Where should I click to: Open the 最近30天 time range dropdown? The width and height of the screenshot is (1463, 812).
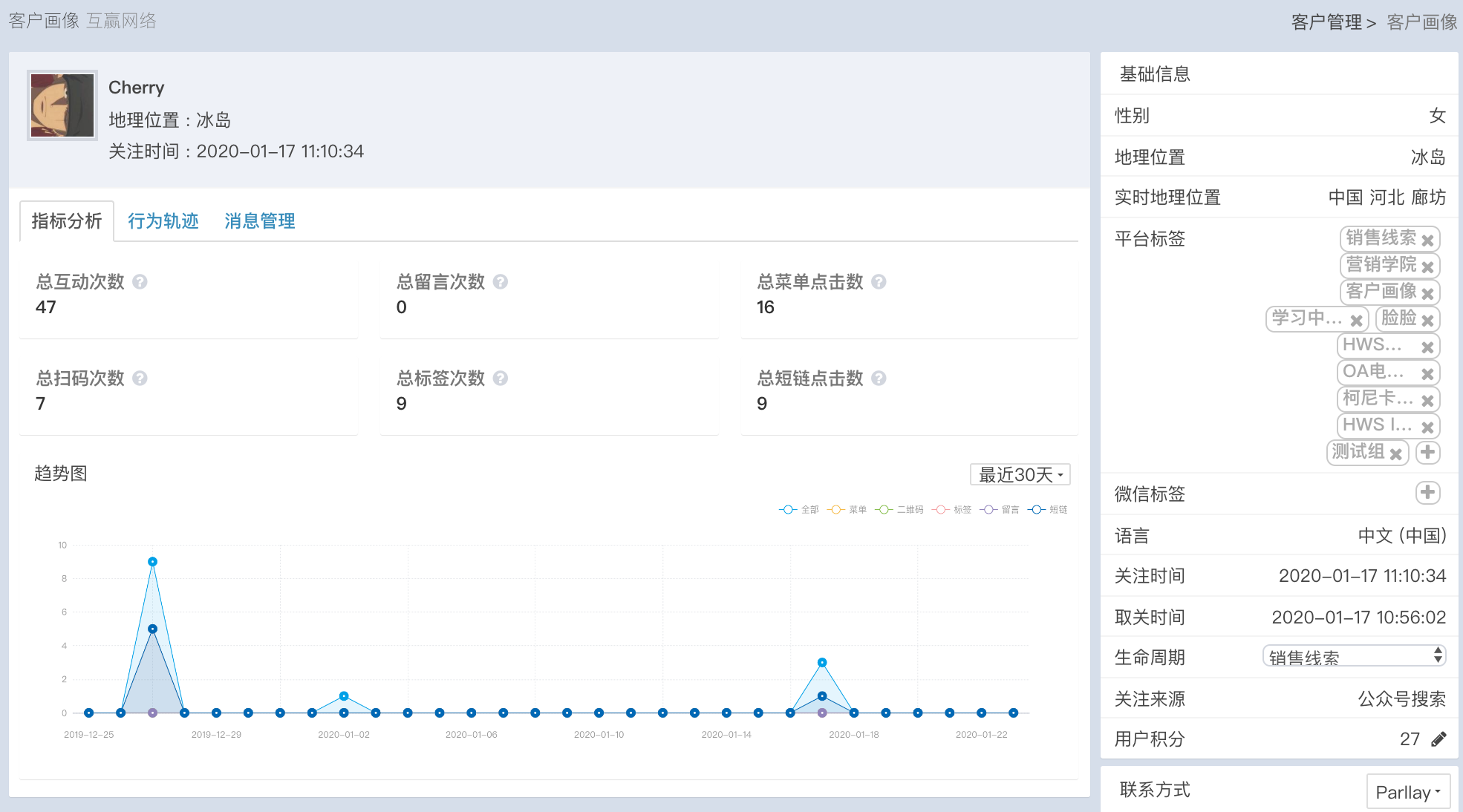[x=1020, y=474]
